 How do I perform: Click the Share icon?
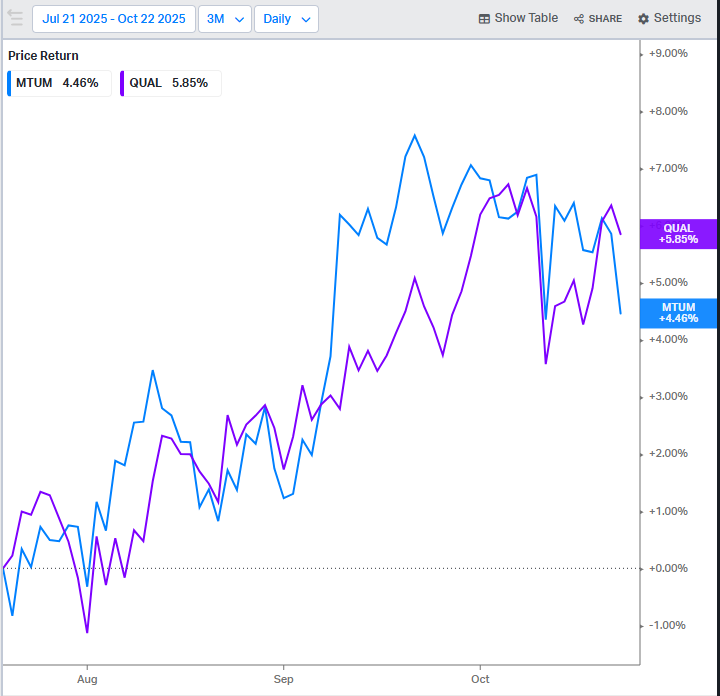tap(580, 19)
